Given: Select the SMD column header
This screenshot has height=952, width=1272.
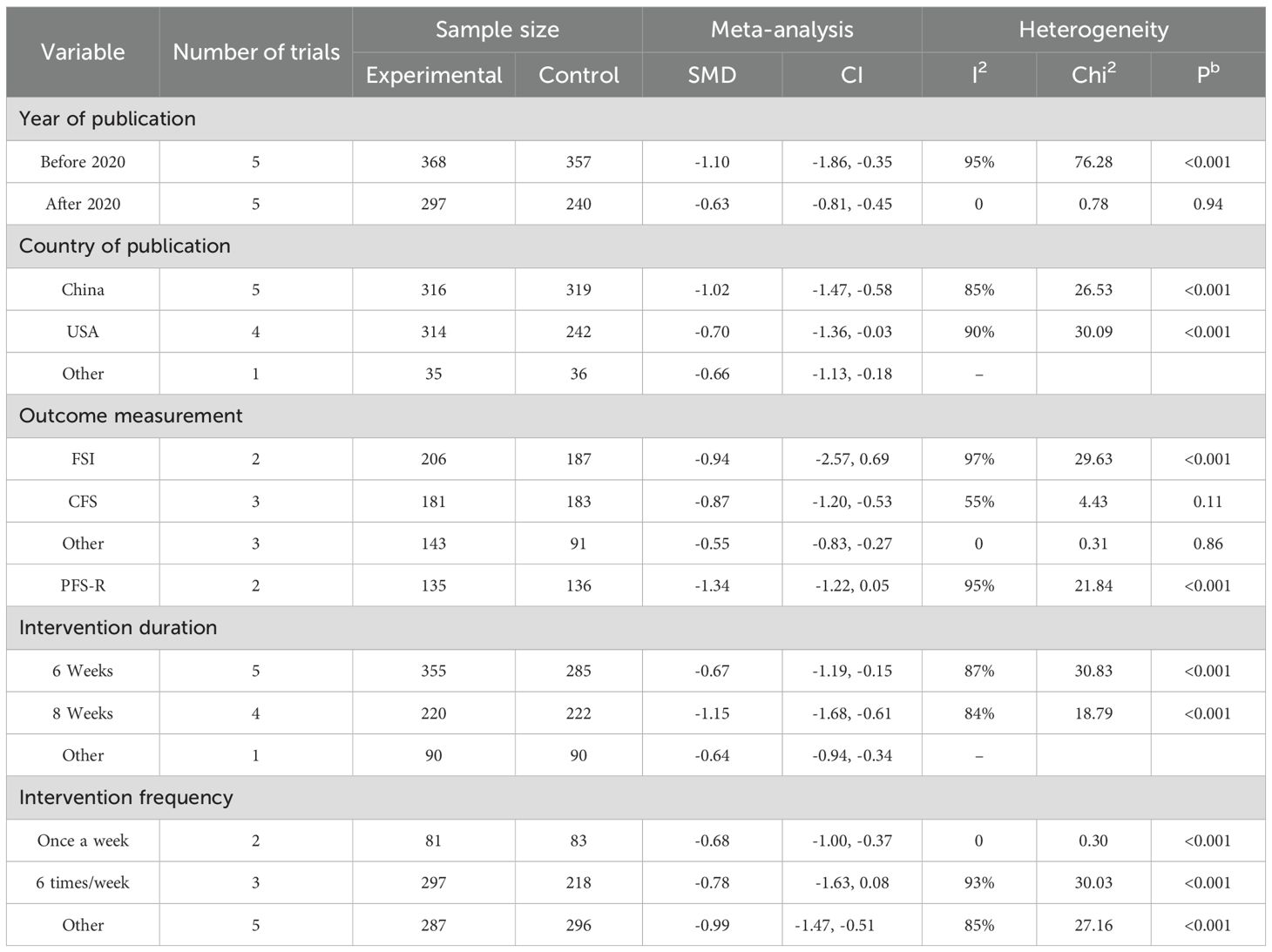Looking at the screenshot, I should tap(712, 75).
